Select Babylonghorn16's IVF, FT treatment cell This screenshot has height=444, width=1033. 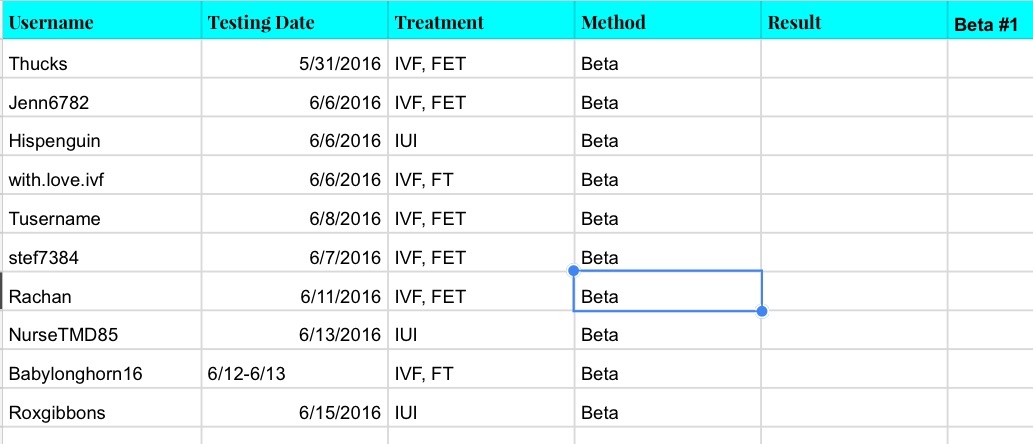[481, 374]
